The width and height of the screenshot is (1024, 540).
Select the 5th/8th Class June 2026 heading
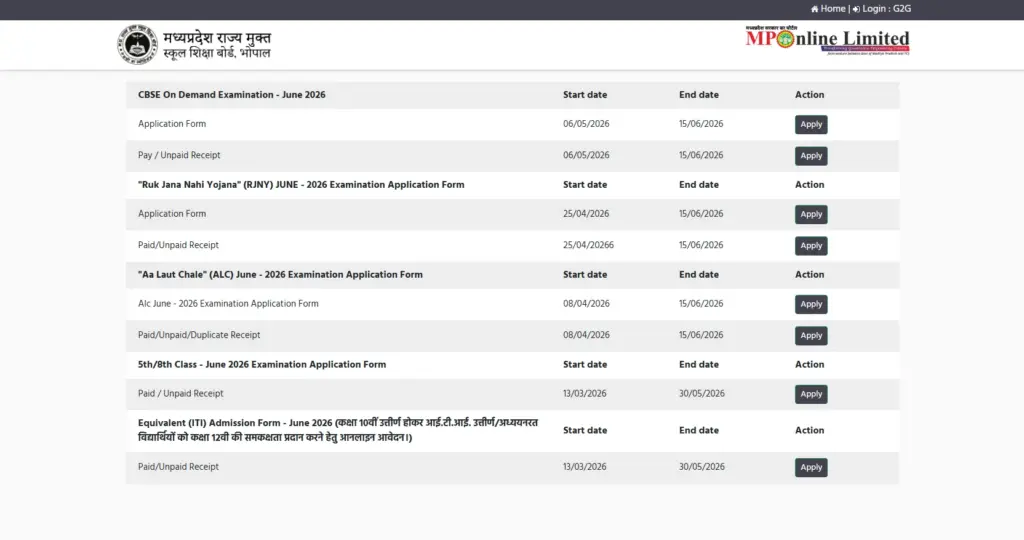(x=262, y=365)
